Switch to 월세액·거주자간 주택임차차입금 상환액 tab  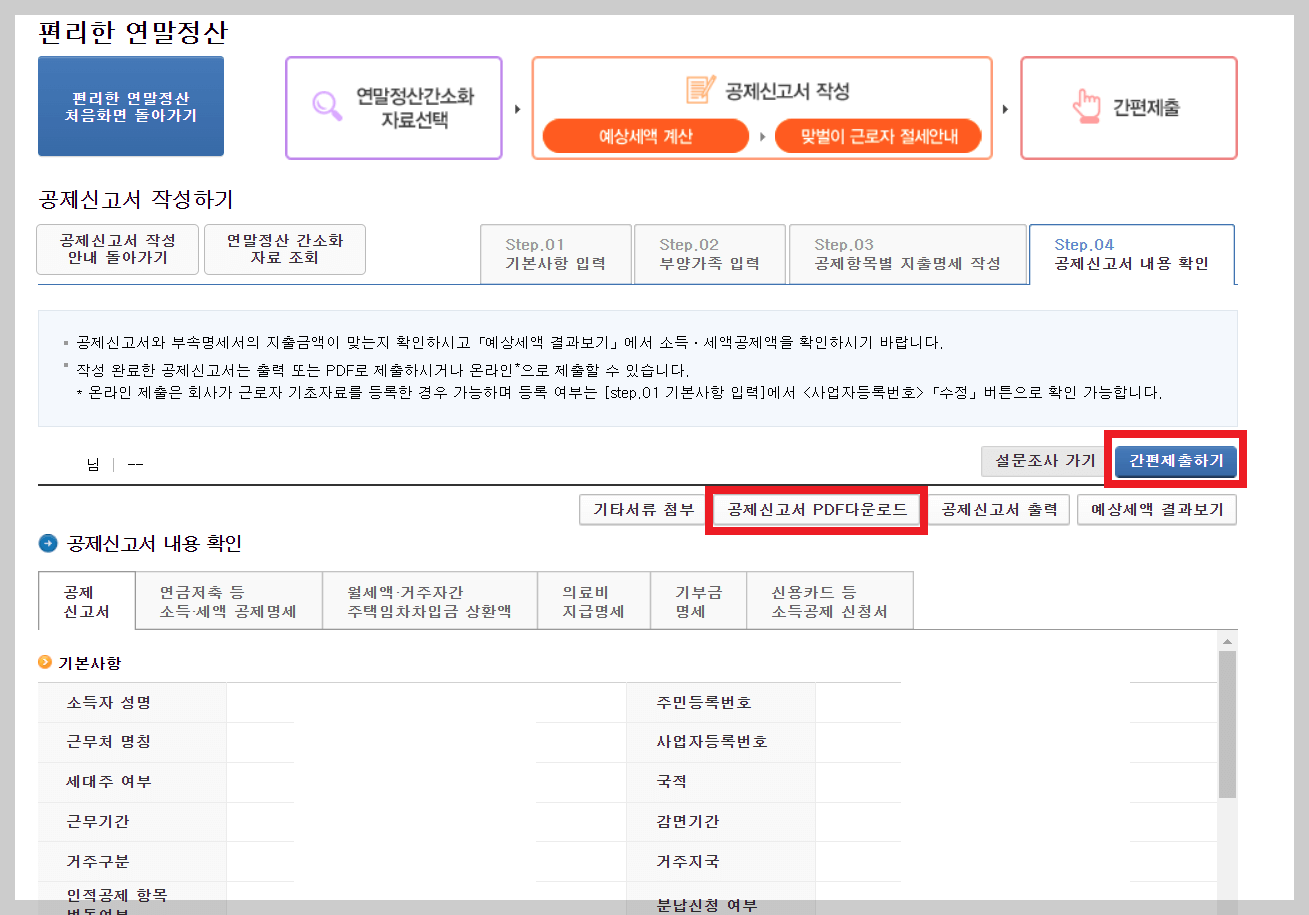tap(430, 601)
